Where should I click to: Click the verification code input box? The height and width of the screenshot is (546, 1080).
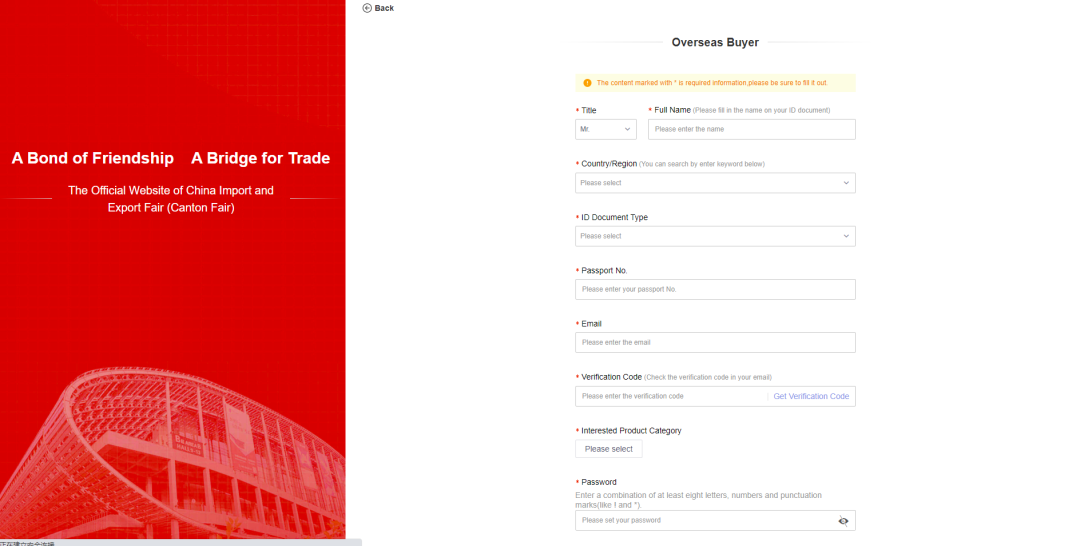click(670, 396)
